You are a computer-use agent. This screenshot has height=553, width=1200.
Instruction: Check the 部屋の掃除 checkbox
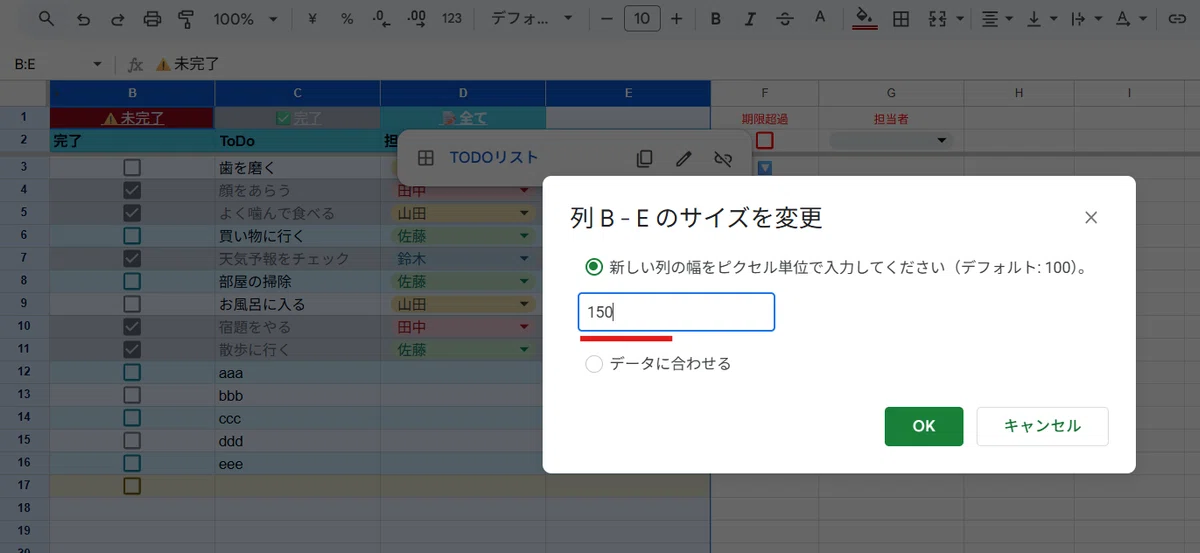tap(132, 281)
